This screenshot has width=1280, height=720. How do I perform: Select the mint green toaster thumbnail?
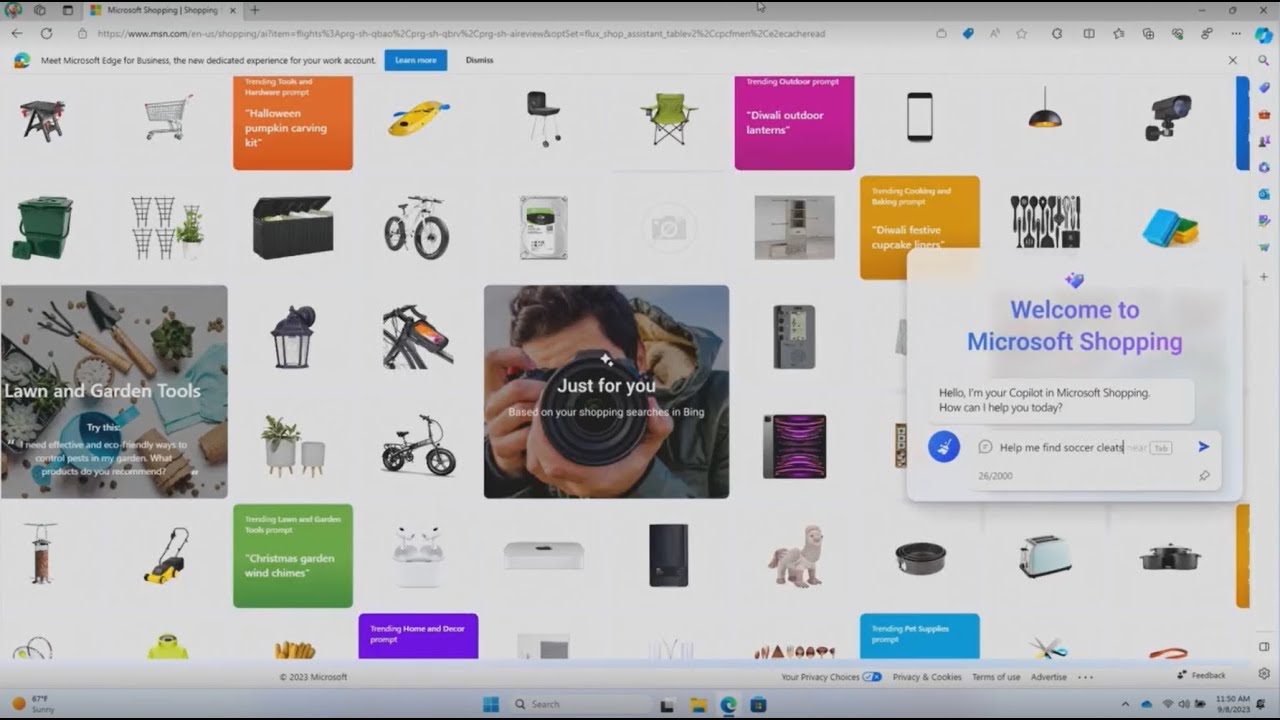point(1045,556)
